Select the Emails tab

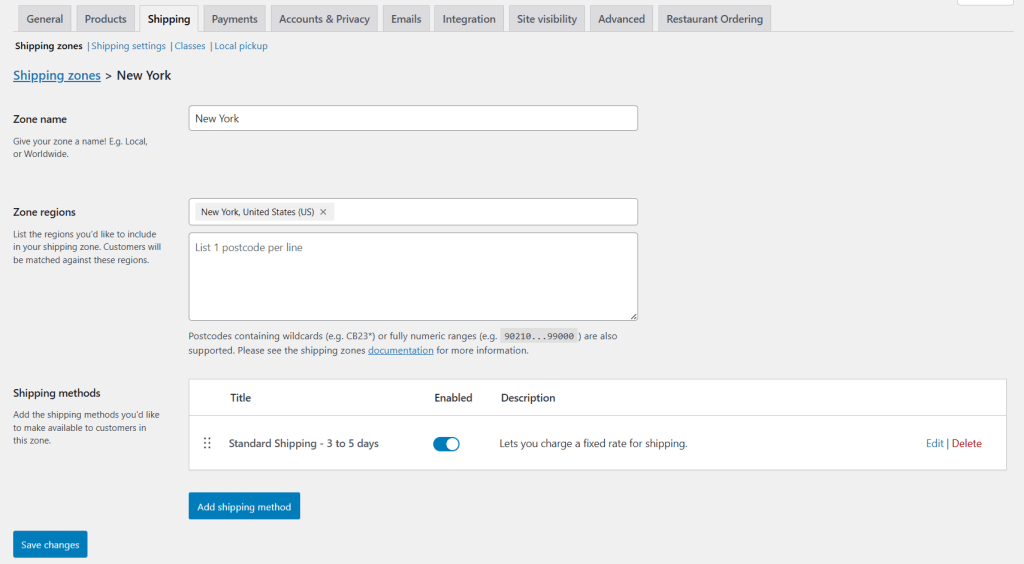[406, 19]
